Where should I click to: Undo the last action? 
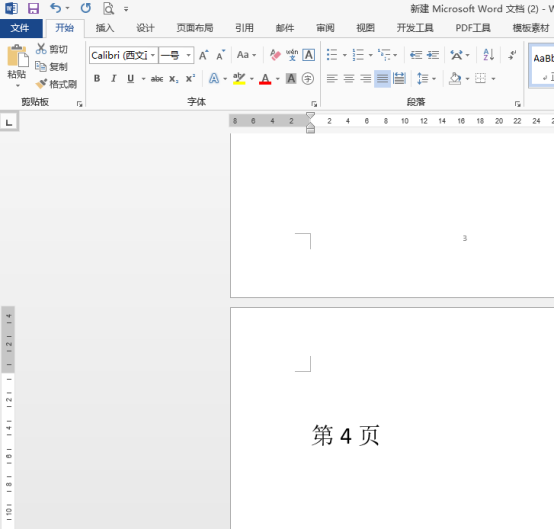pyautogui.click(x=55, y=8)
